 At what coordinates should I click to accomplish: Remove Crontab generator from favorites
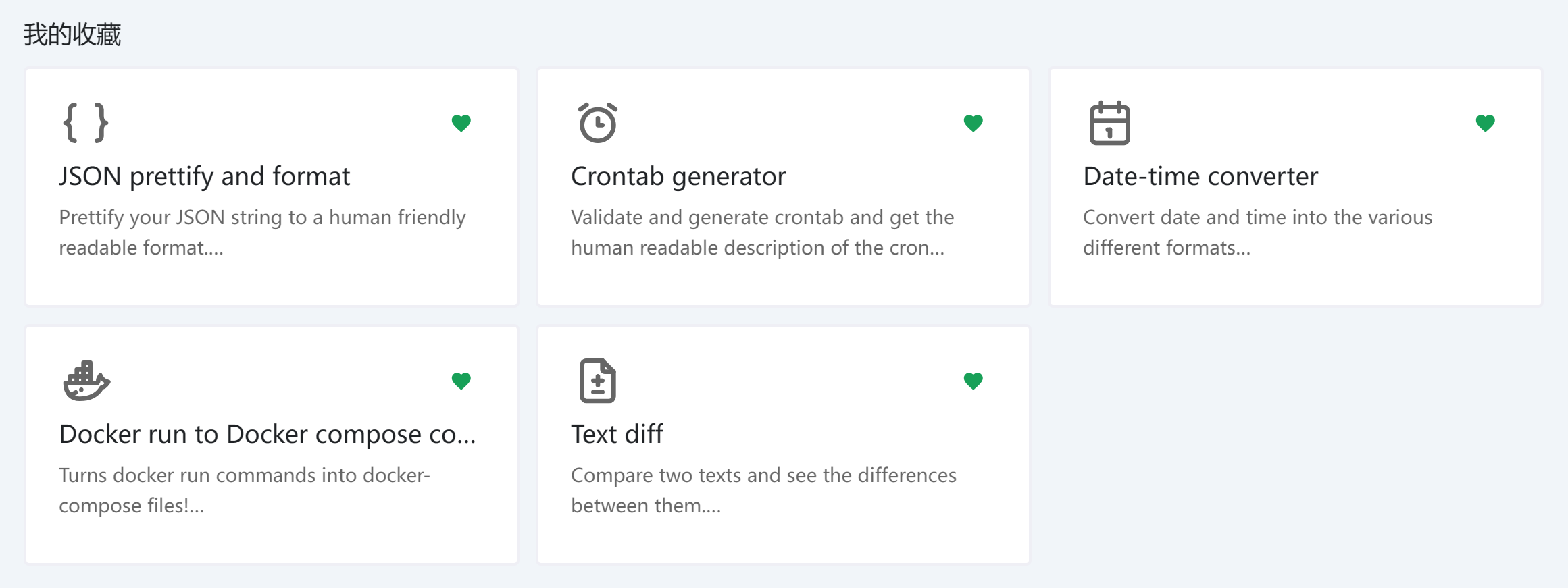pyautogui.click(x=973, y=123)
